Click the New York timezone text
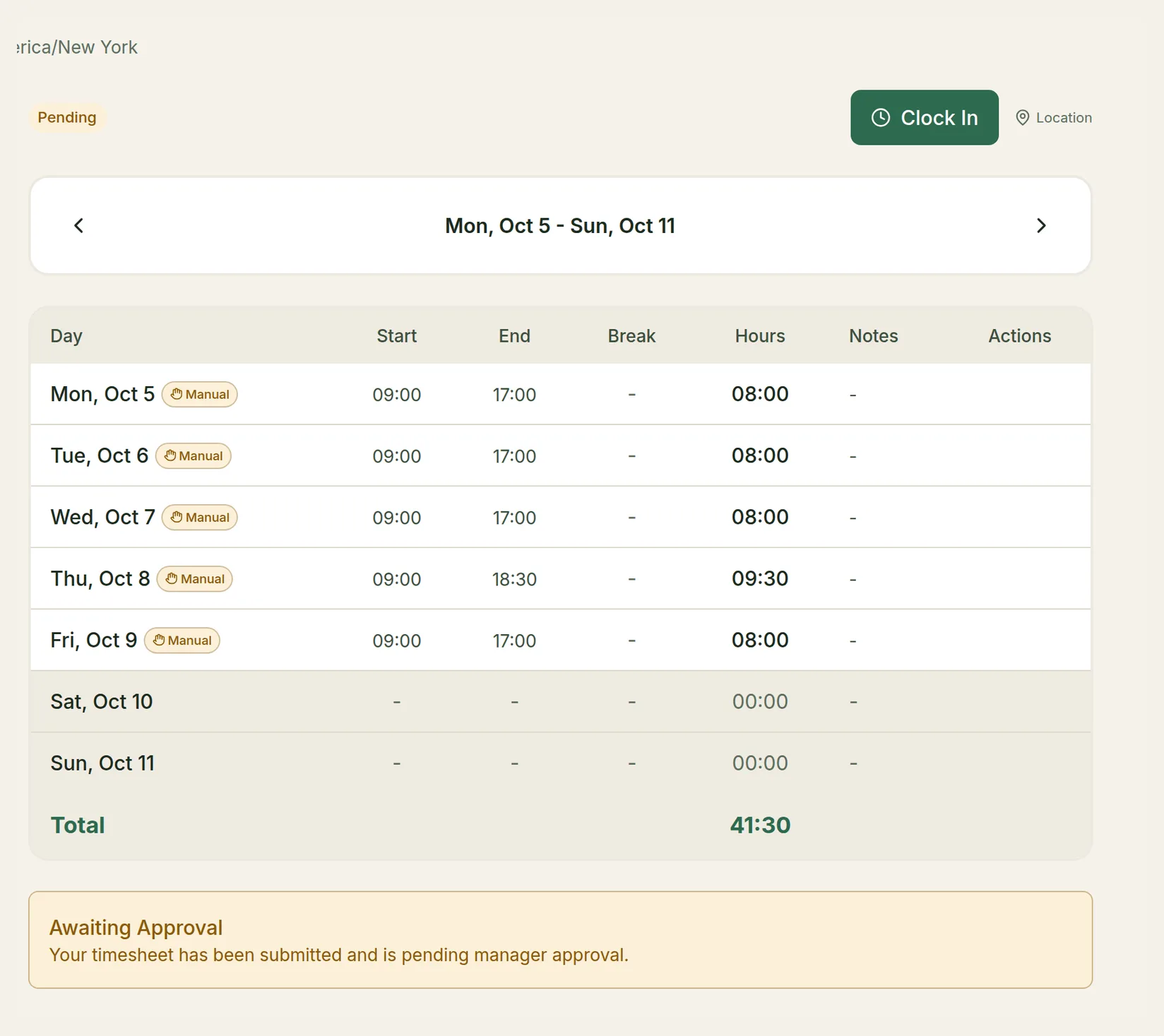Viewport: 1164px width, 1036px height. click(78, 47)
